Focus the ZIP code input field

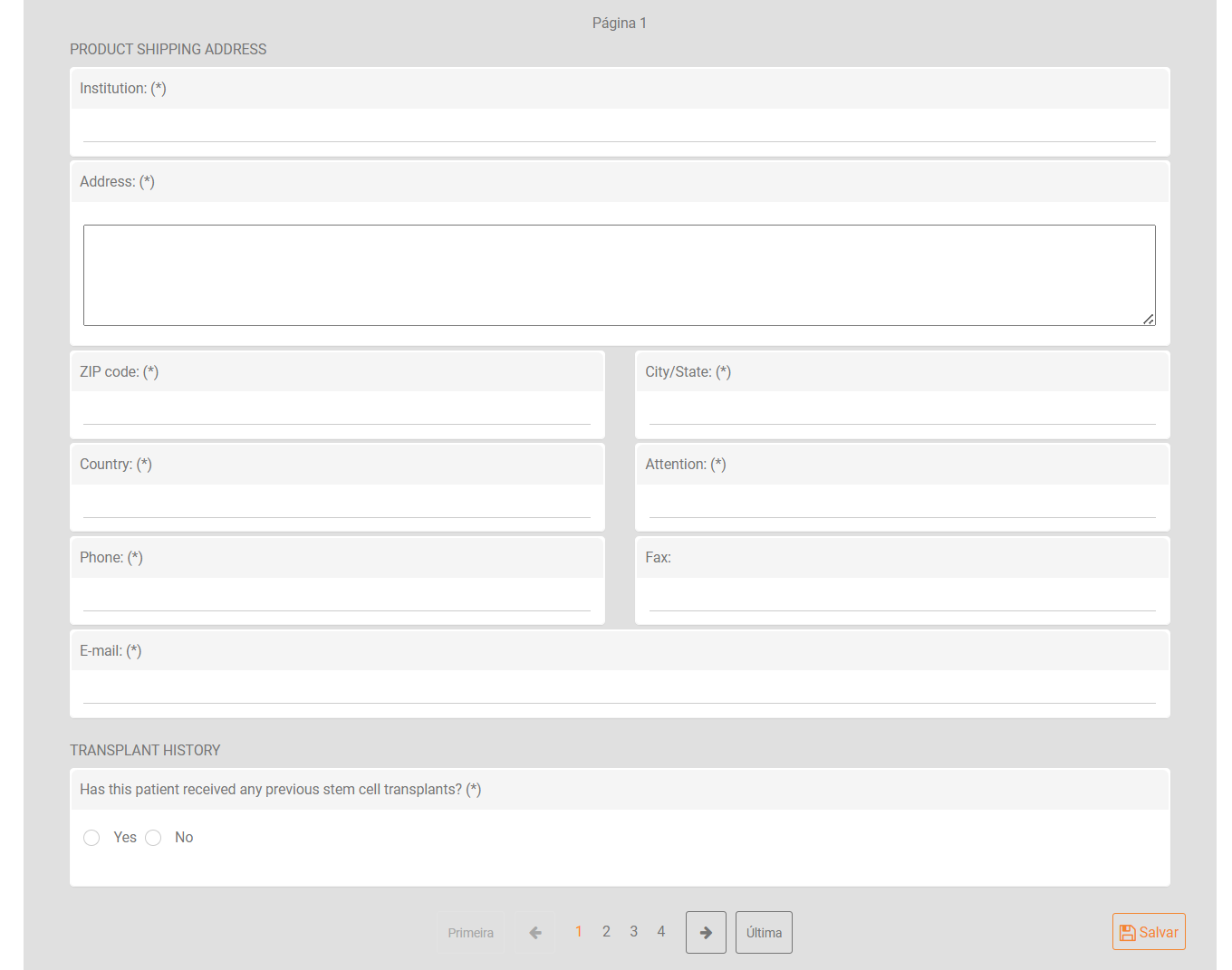[x=336, y=411]
